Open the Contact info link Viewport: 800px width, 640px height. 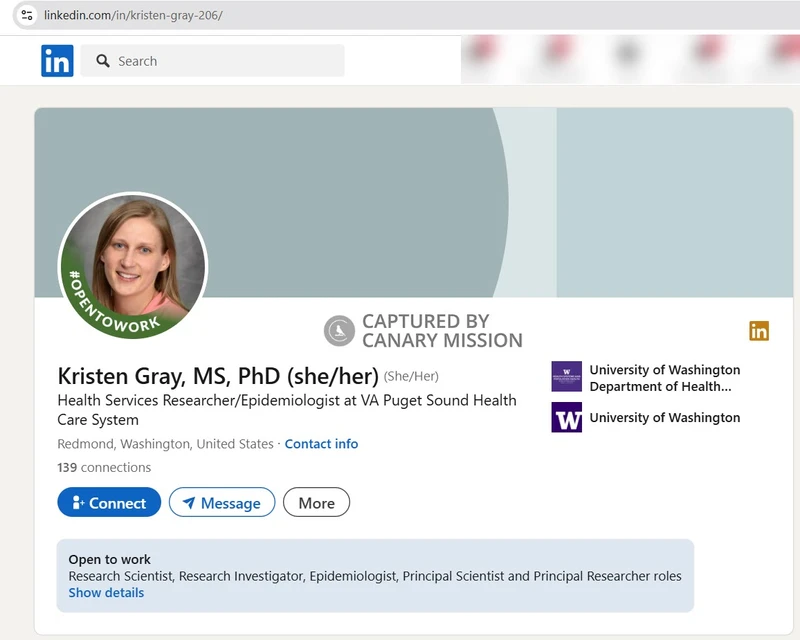click(x=321, y=444)
